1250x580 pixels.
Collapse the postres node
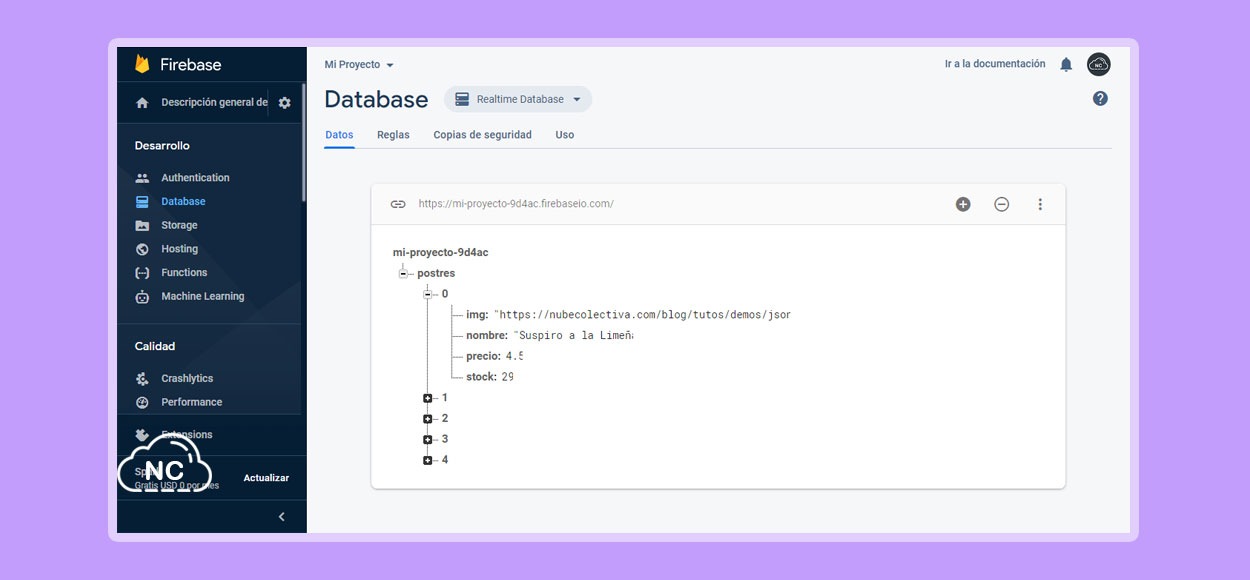[403, 274]
